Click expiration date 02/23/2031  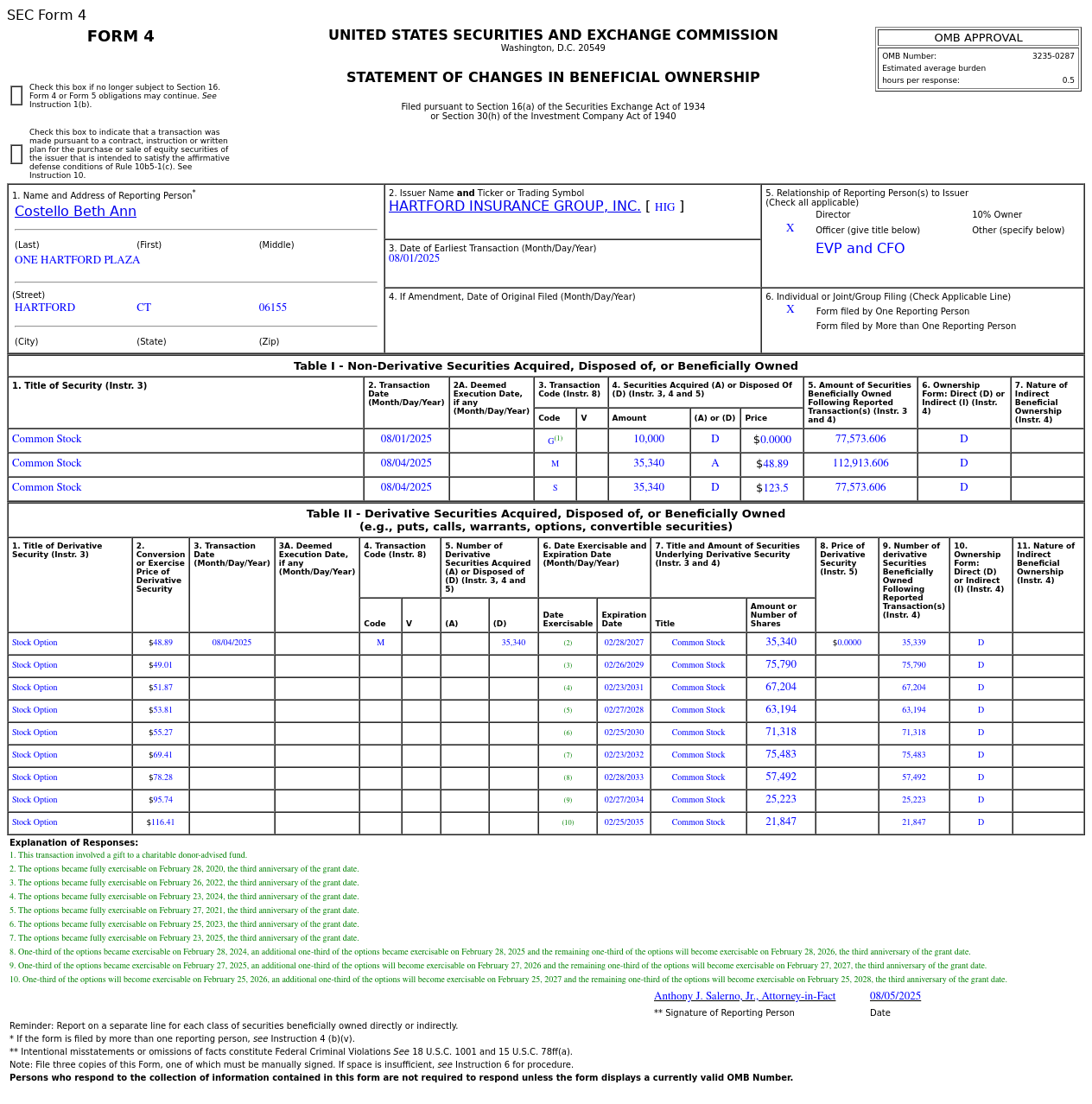(624, 688)
